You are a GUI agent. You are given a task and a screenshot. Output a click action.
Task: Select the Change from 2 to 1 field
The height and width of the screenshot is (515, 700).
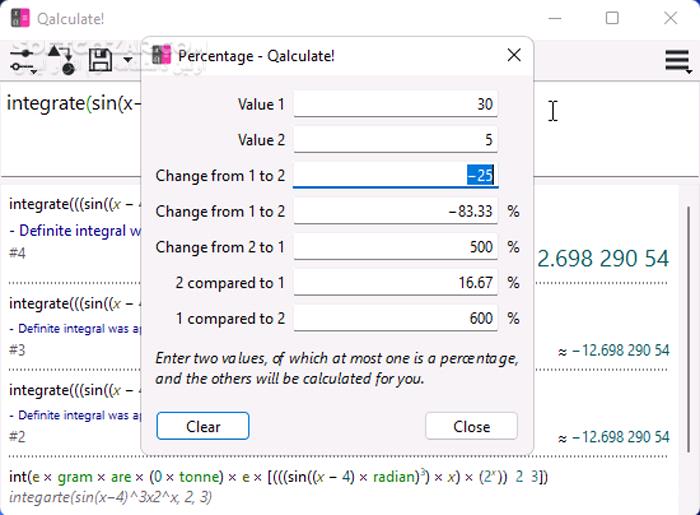(x=395, y=247)
